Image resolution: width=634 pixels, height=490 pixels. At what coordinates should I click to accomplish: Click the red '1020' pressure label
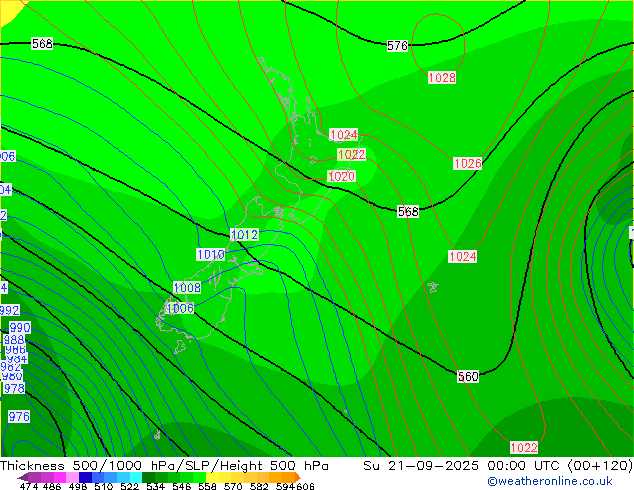(x=341, y=176)
